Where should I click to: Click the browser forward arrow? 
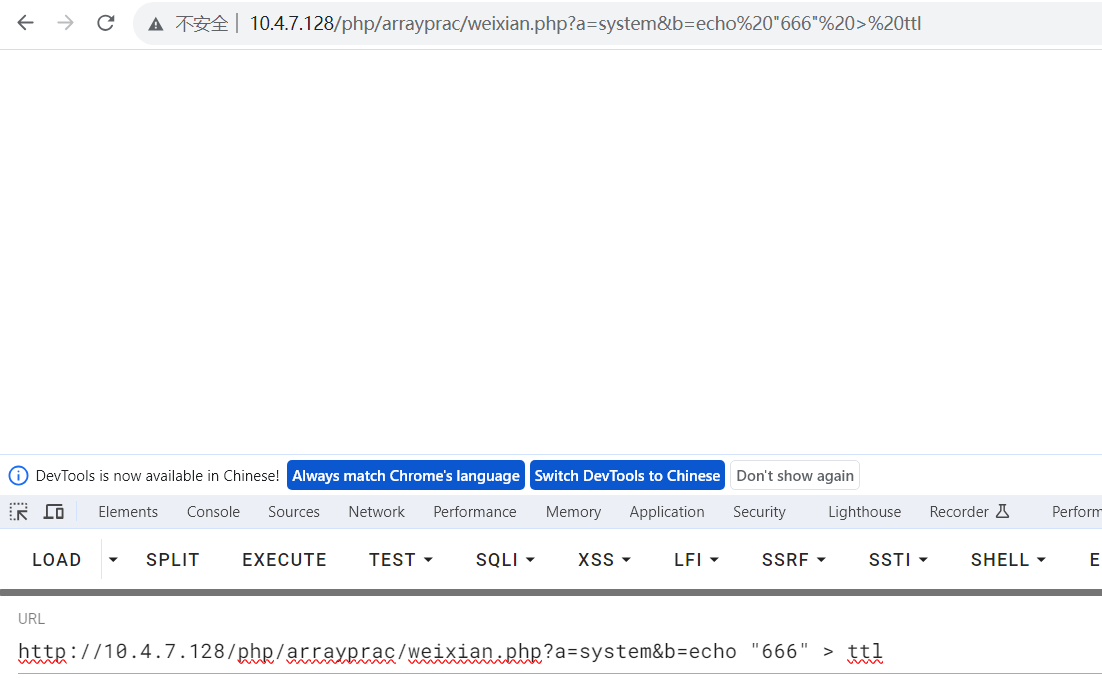point(65,23)
